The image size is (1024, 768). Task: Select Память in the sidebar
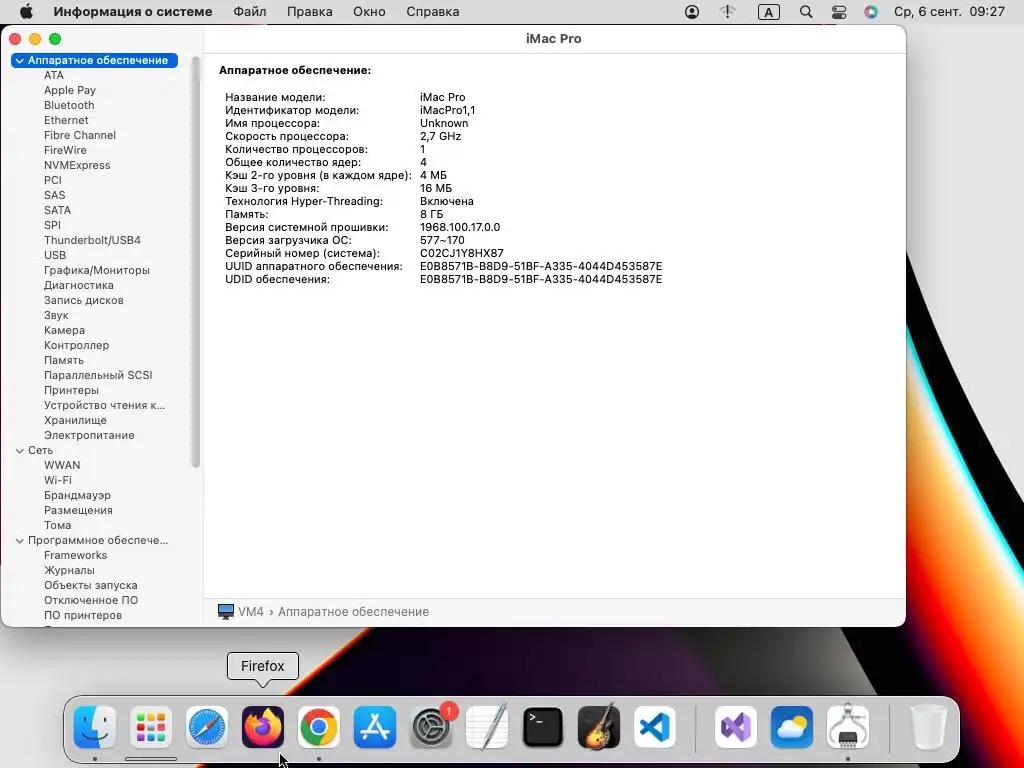pos(63,360)
